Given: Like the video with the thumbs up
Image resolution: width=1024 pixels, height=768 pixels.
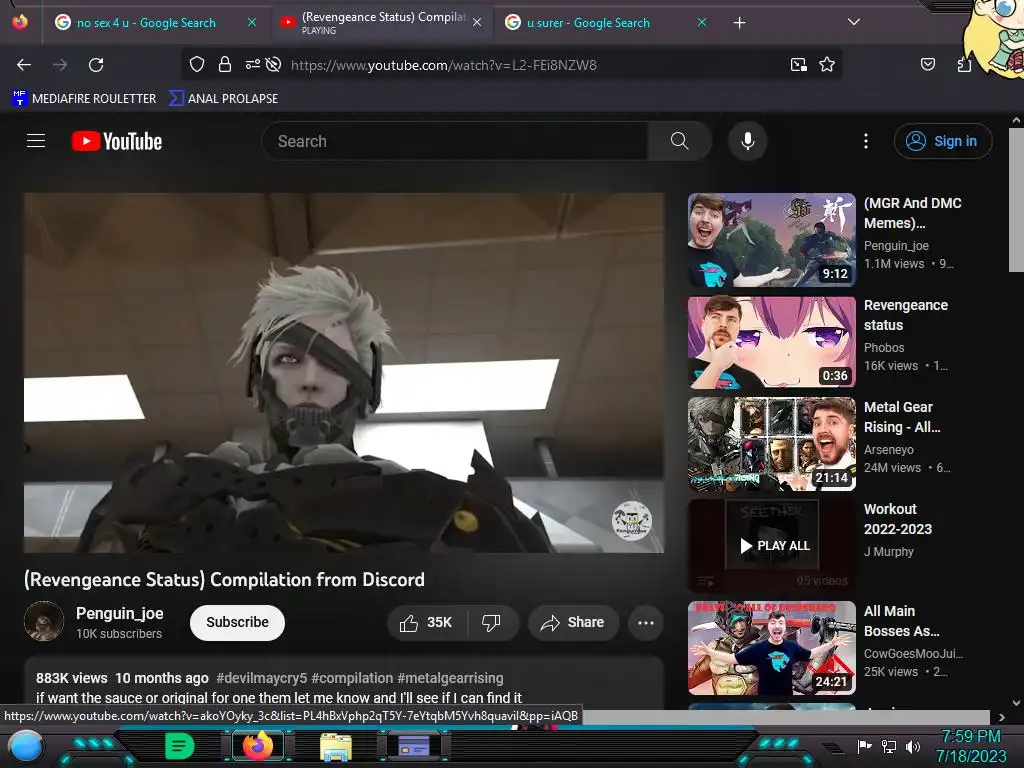Looking at the screenshot, I should coord(426,622).
